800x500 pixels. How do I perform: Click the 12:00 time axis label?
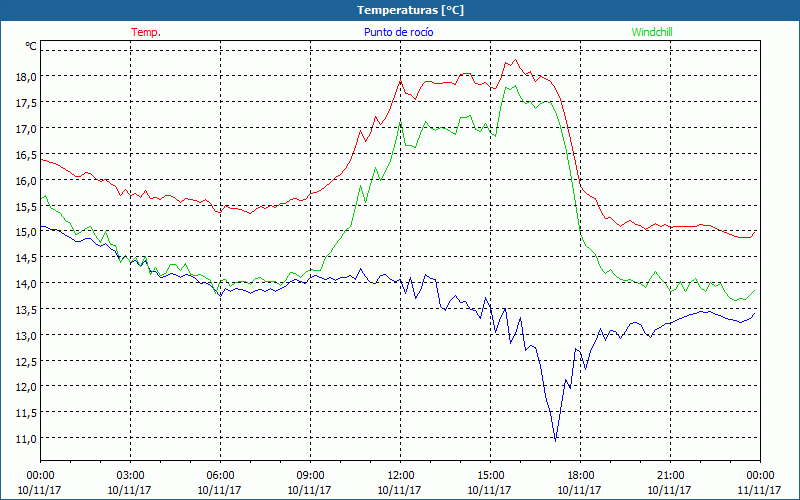(x=401, y=476)
